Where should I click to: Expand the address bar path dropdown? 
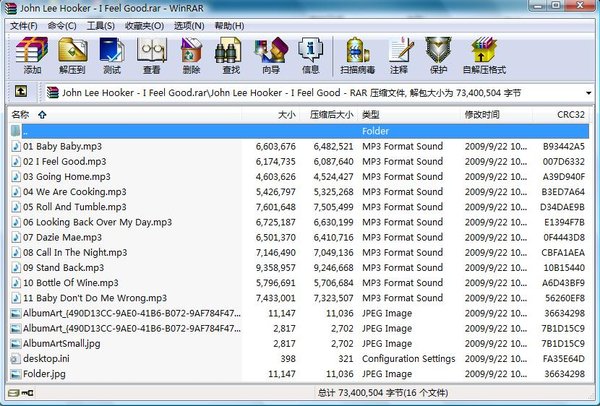point(589,93)
